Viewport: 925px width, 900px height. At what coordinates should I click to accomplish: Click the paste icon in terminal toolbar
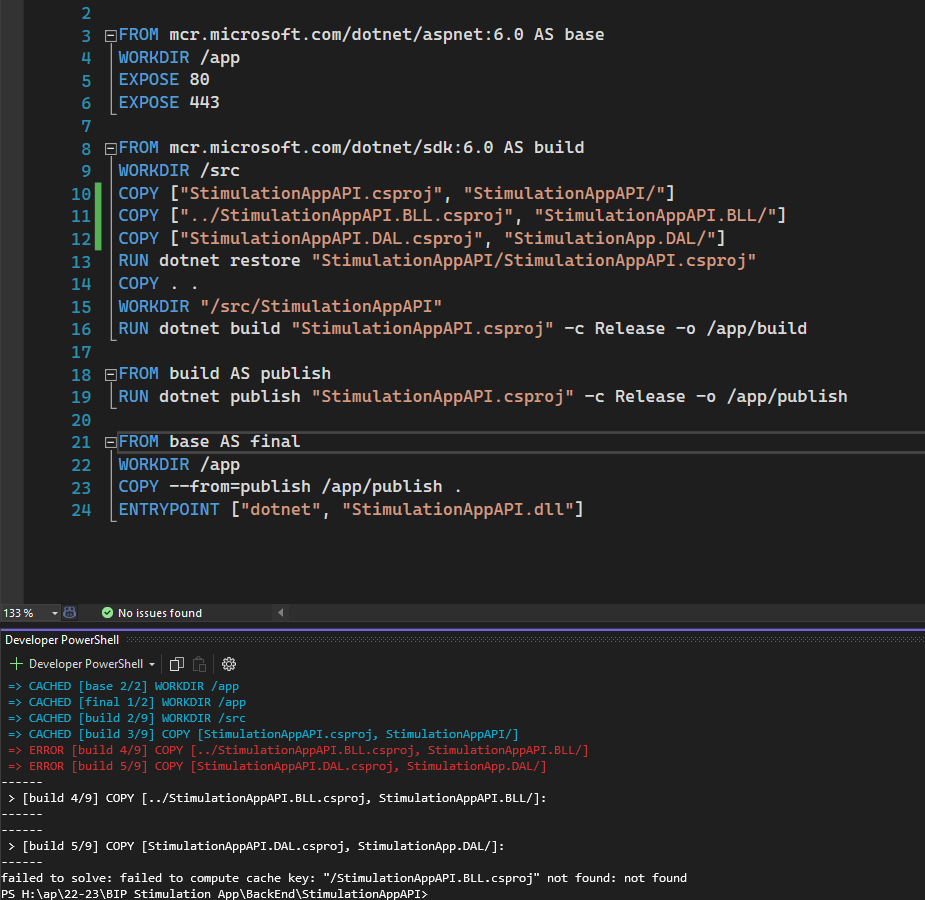click(x=199, y=664)
